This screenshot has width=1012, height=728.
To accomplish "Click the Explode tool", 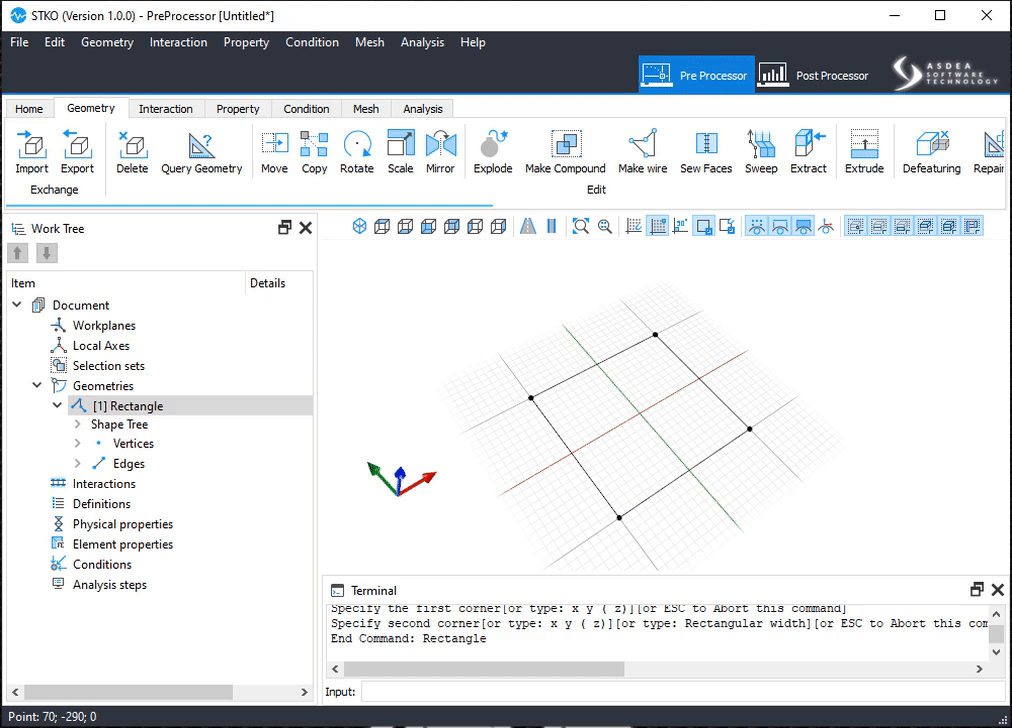I will point(492,152).
